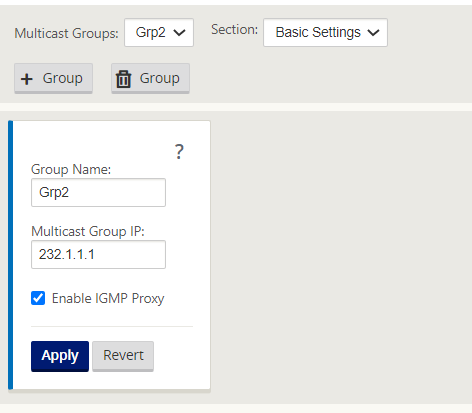Open help via the question mark icon
This screenshot has height=413, width=472.
[x=179, y=152]
